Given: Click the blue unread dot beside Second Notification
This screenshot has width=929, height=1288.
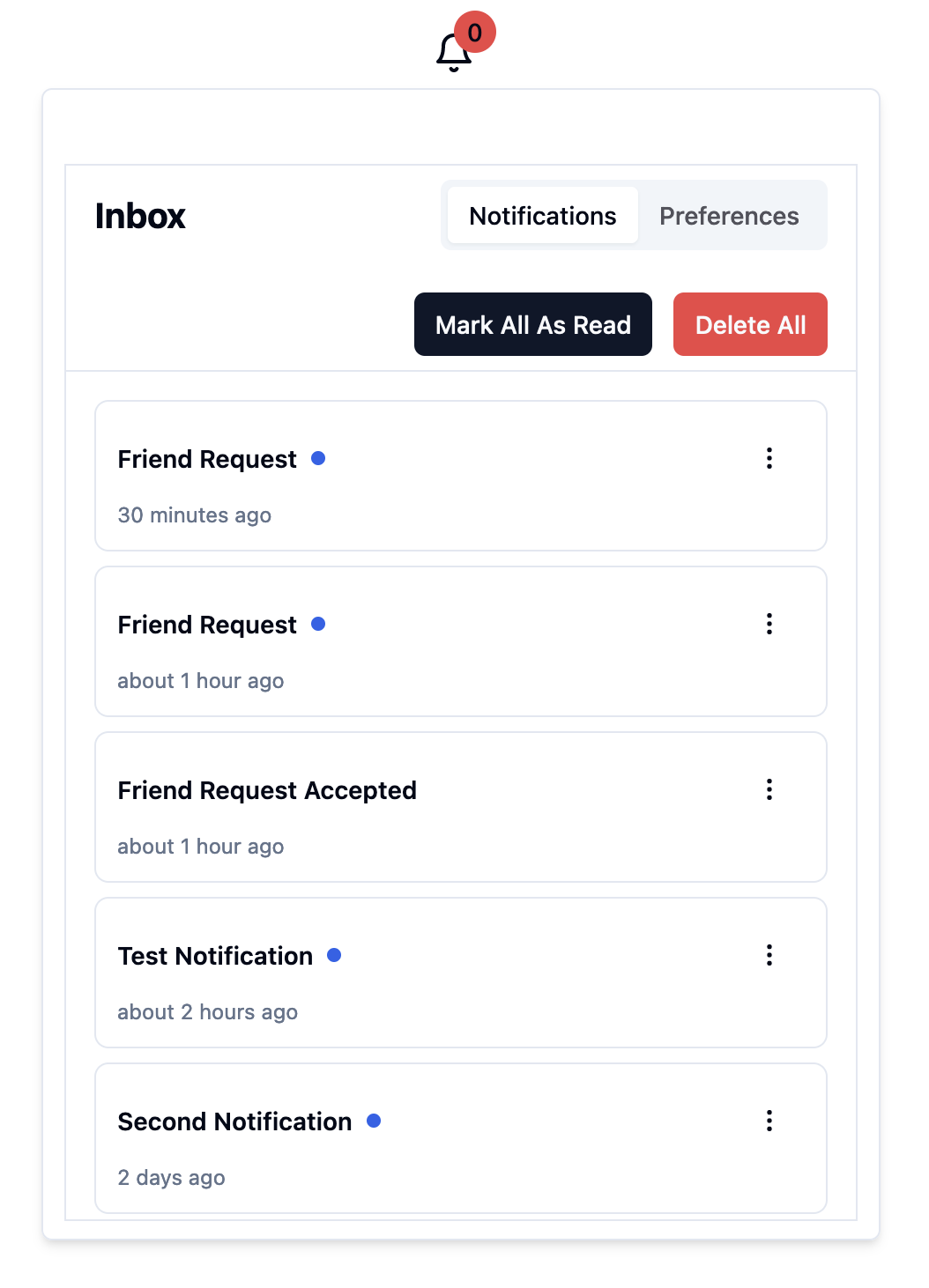Looking at the screenshot, I should point(374,1121).
